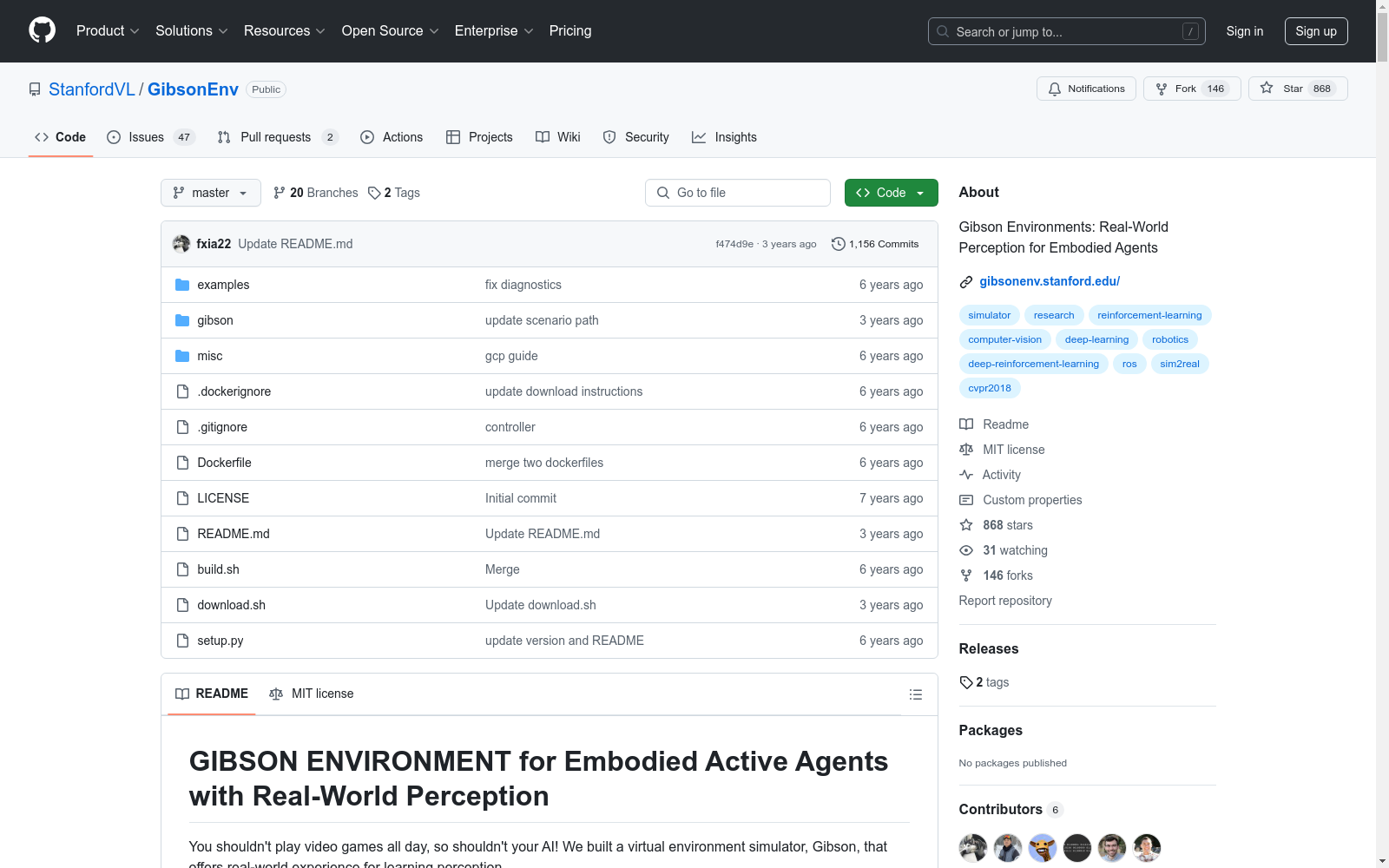Click the cvpr2018 topic tag

pyautogui.click(x=990, y=388)
